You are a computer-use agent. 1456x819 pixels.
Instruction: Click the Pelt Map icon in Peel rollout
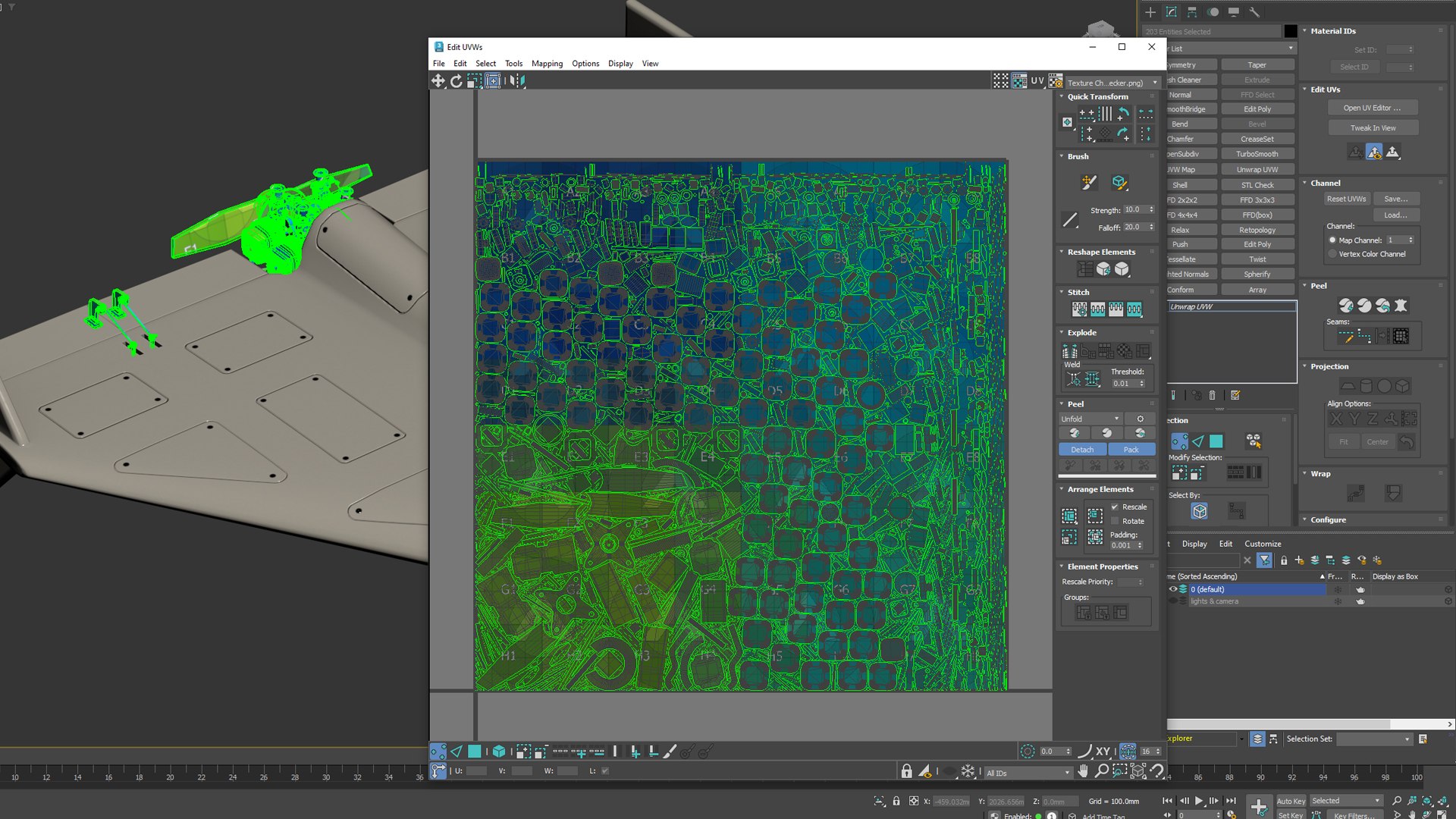[1401, 306]
